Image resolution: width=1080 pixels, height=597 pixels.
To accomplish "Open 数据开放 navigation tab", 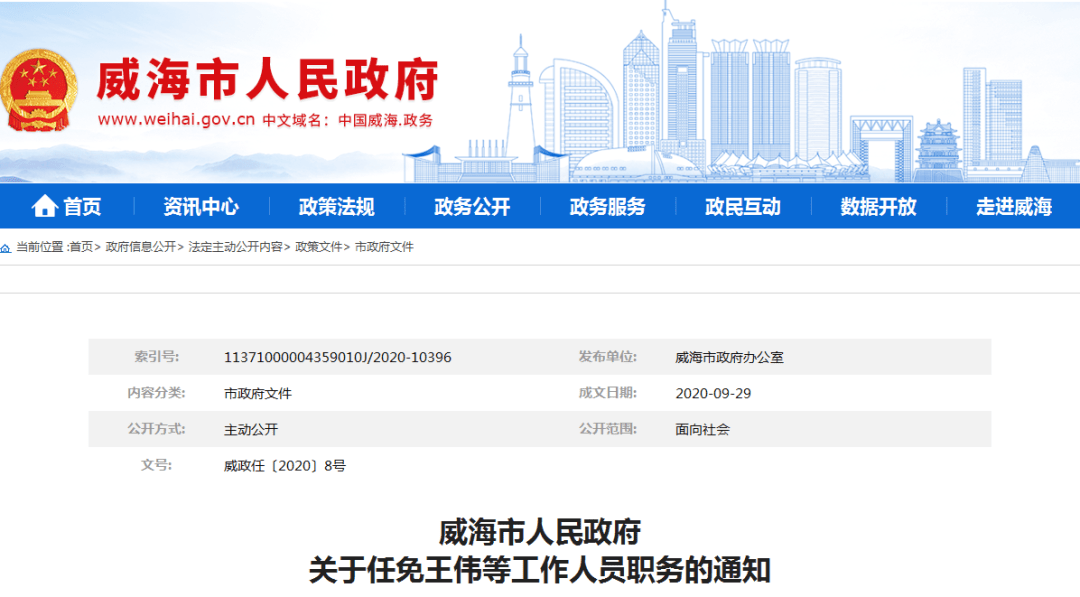I will pyautogui.click(x=878, y=206).
